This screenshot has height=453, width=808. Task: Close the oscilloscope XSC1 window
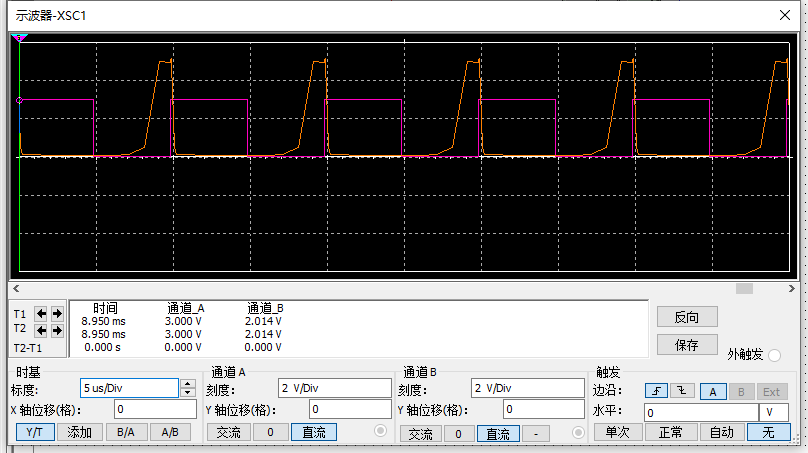(784, 15)
